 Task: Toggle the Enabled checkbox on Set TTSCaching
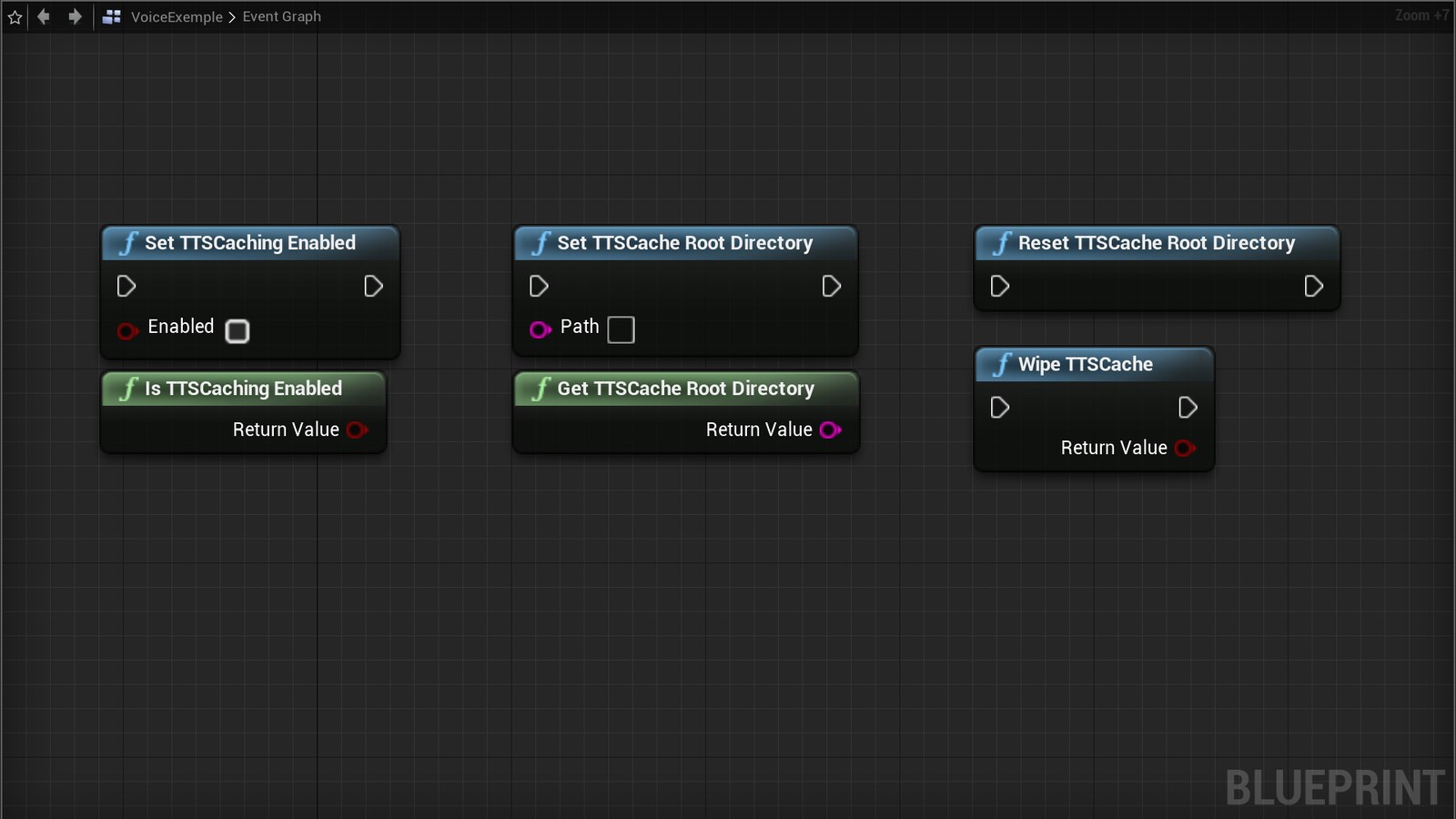(x=238, y=331)
